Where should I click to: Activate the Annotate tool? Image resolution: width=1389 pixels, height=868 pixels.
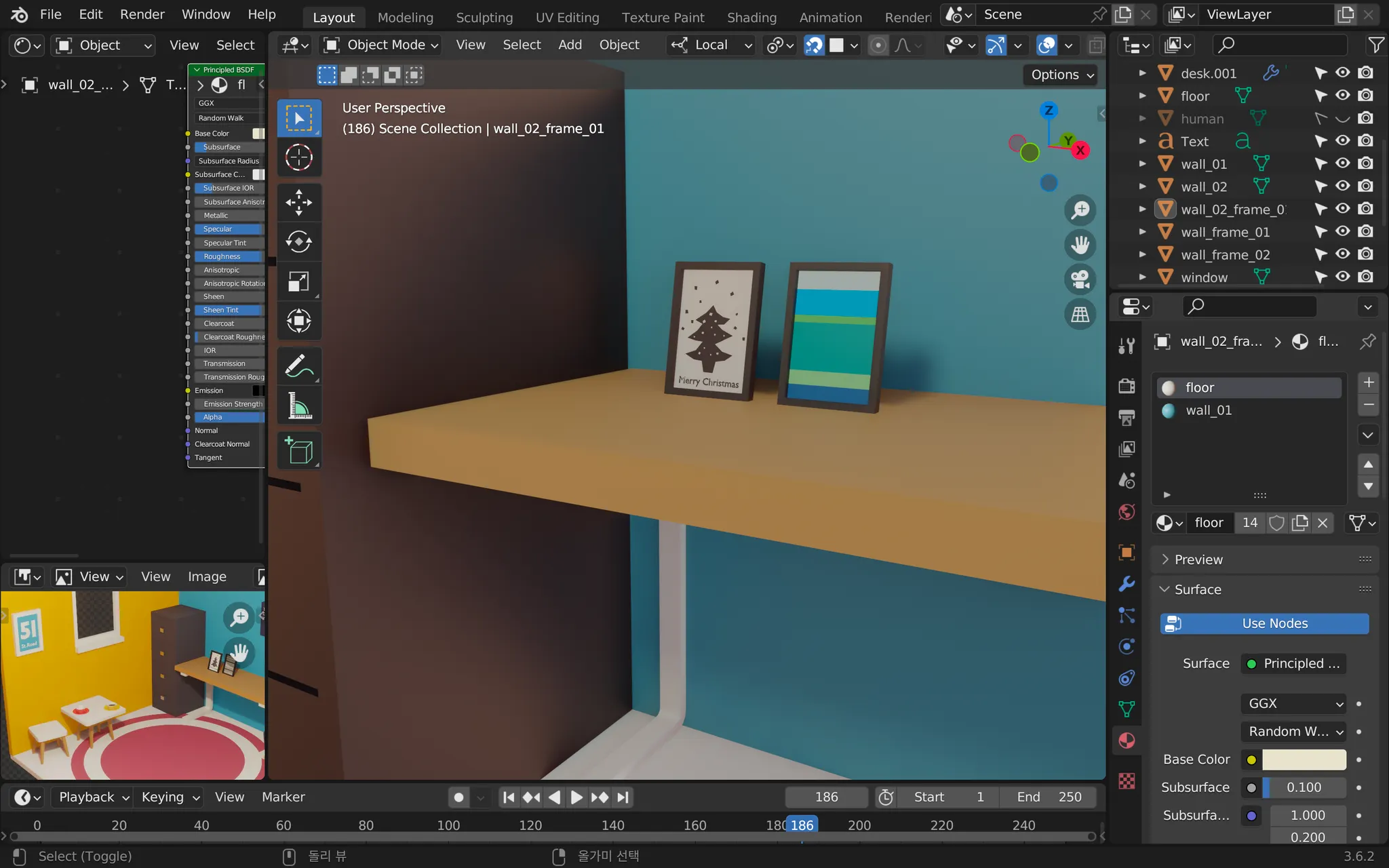298,367
